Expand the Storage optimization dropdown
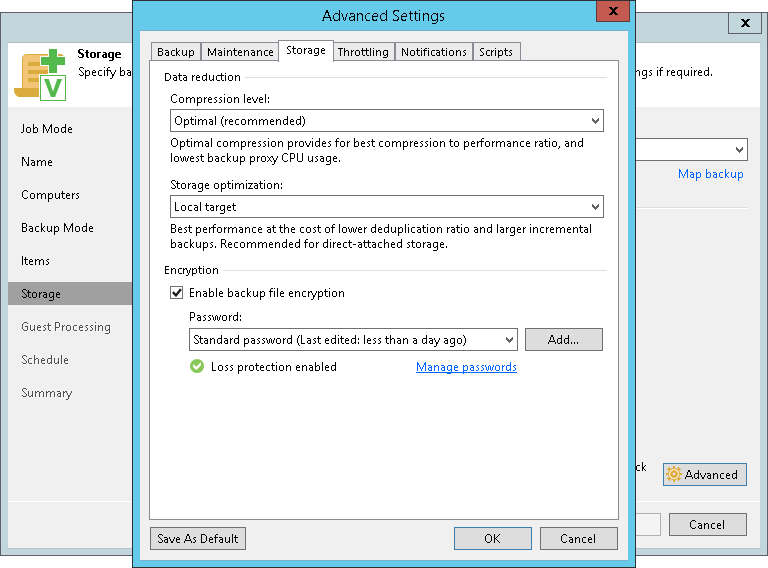The image size is (768, 568). (386, 207)
